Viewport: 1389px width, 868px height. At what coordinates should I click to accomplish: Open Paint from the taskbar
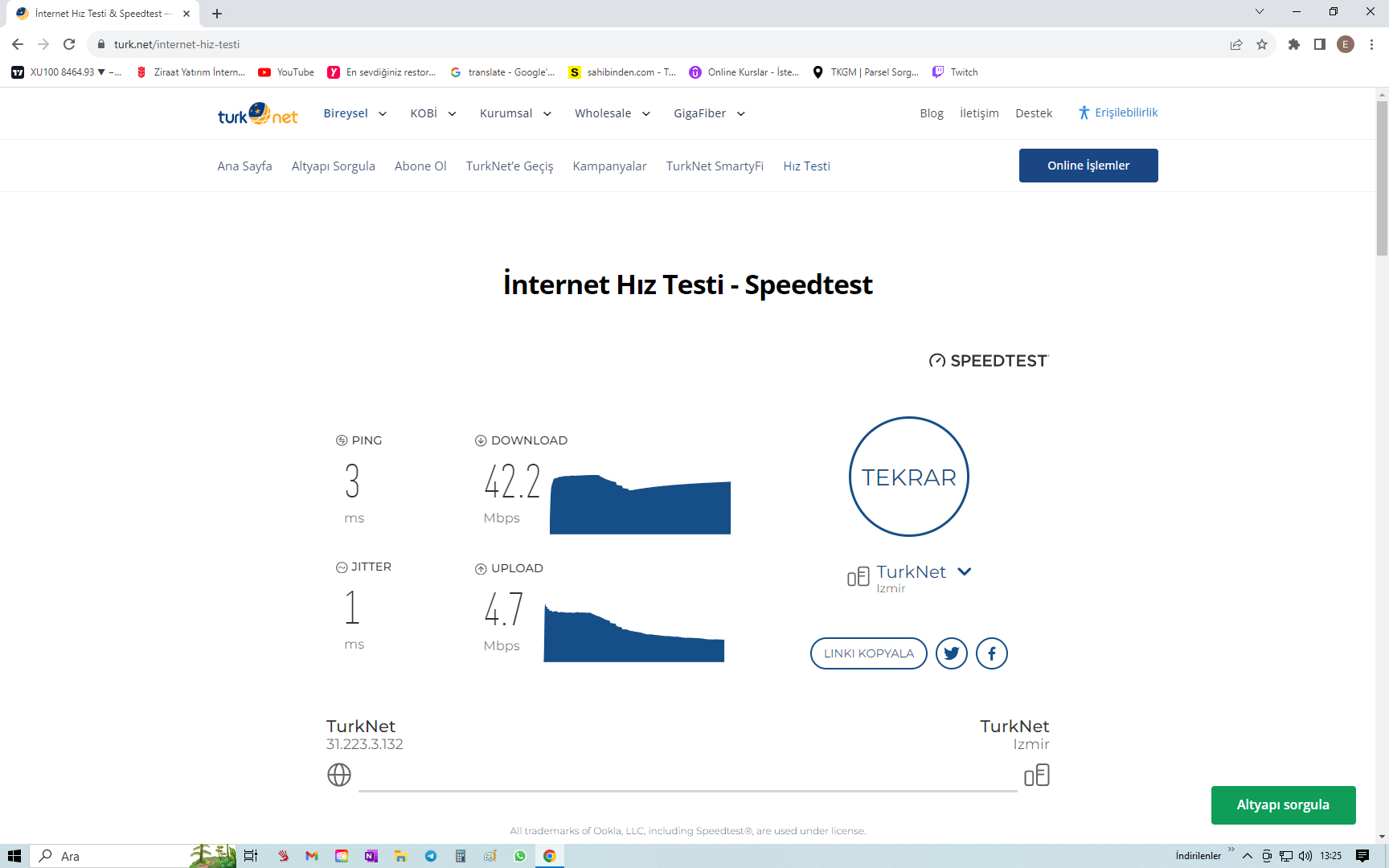[490, 856]
